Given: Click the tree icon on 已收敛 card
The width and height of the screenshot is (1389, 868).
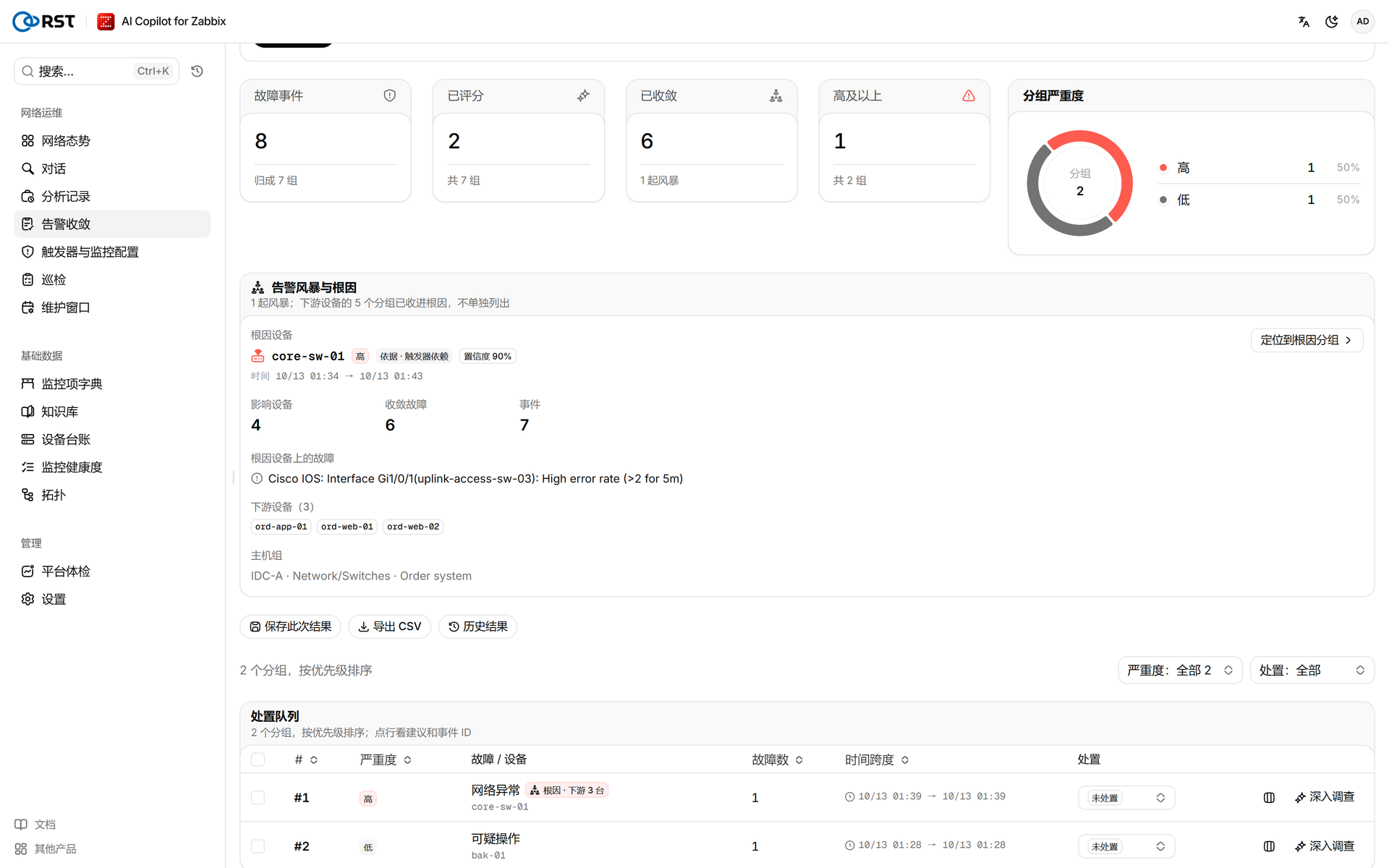Looking at the screenshot, I should [x=776, y=95].
